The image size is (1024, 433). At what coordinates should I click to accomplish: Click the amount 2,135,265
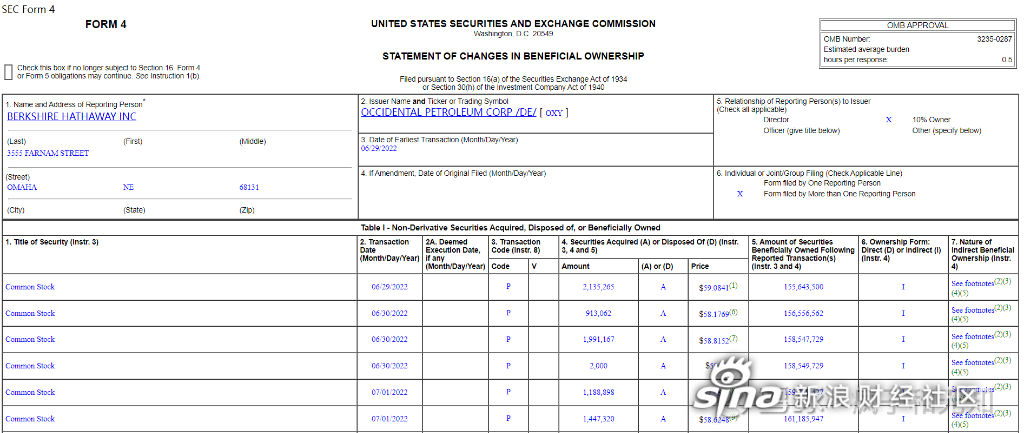(598, 287)
